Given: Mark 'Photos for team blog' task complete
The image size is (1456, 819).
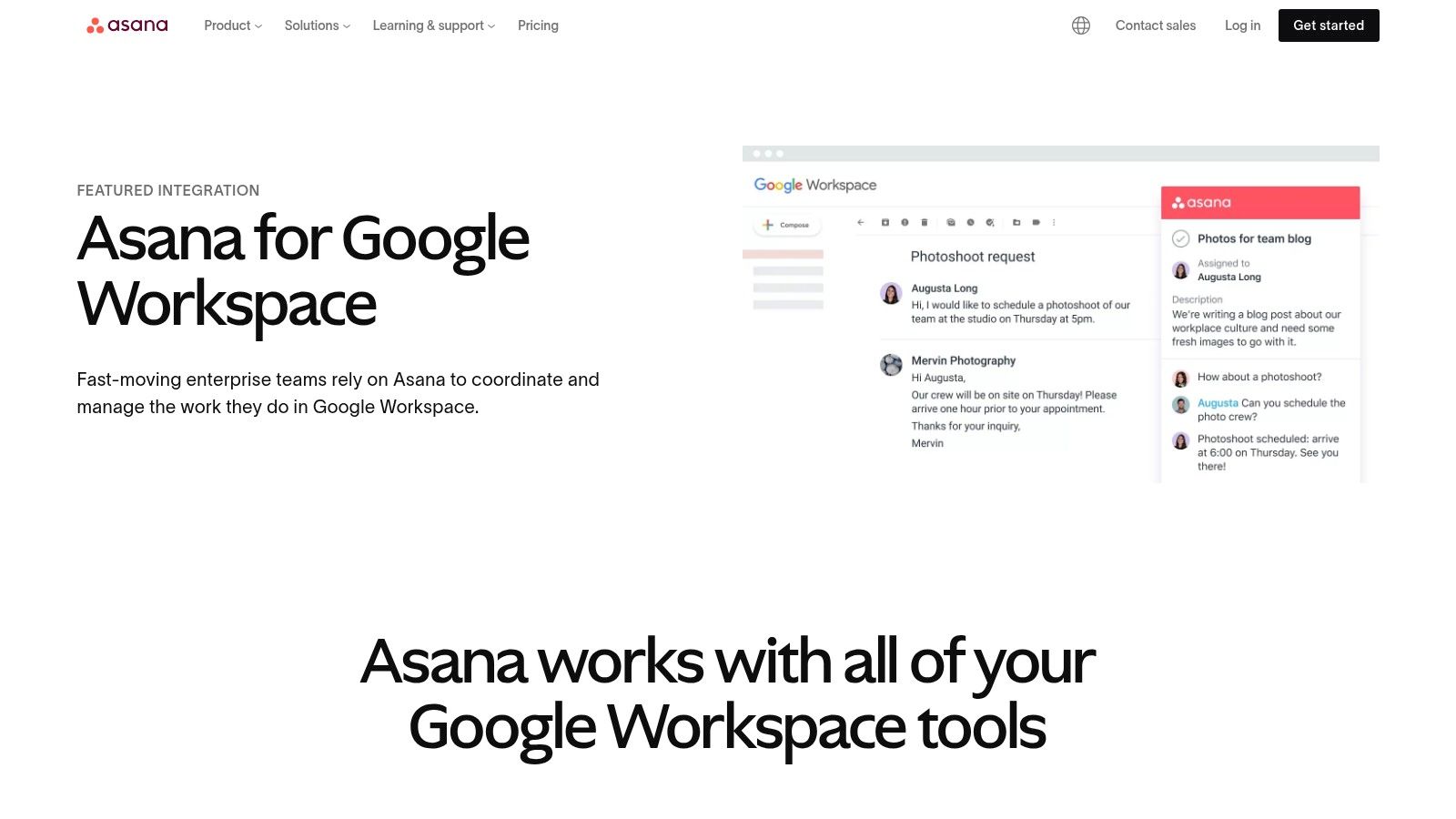Looking at the screenshot, I should [x=1180, y=238].
